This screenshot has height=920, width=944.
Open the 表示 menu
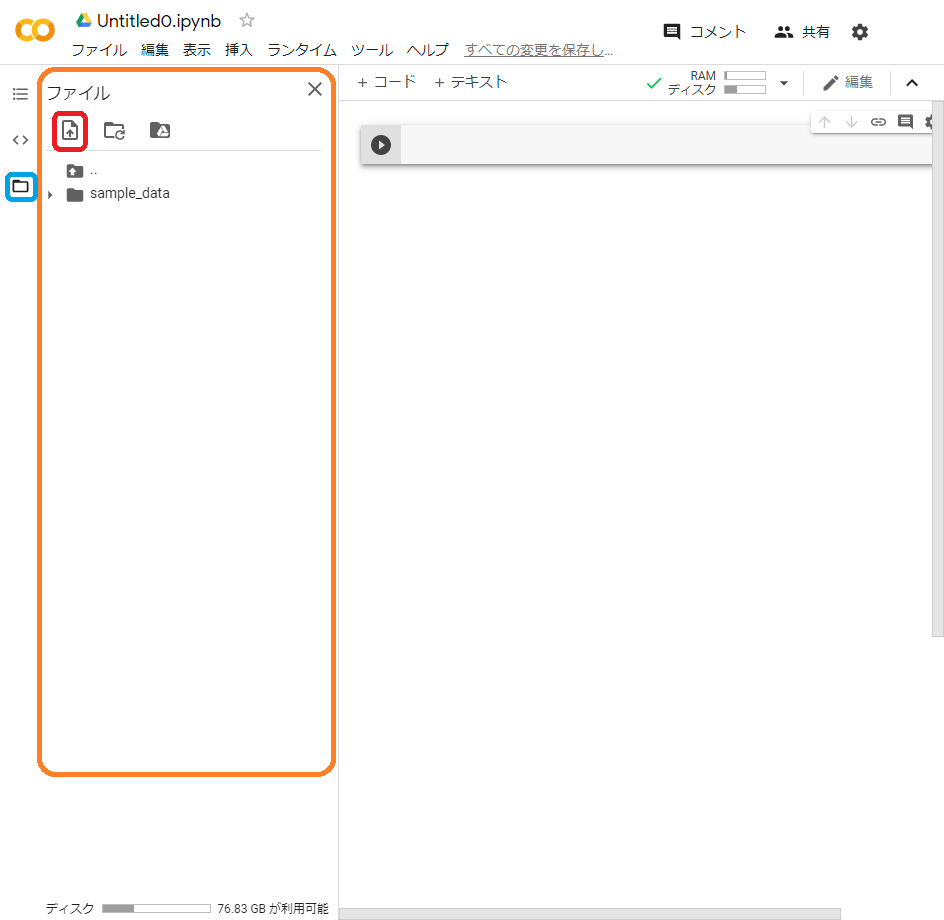click(x=197, y=50)
